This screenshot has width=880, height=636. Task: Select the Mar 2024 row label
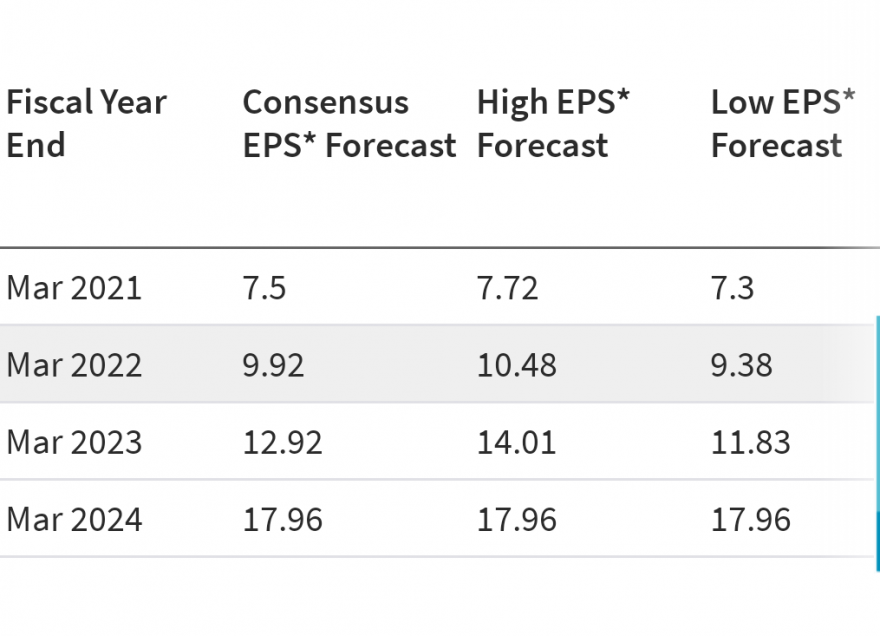pos(74,519)
